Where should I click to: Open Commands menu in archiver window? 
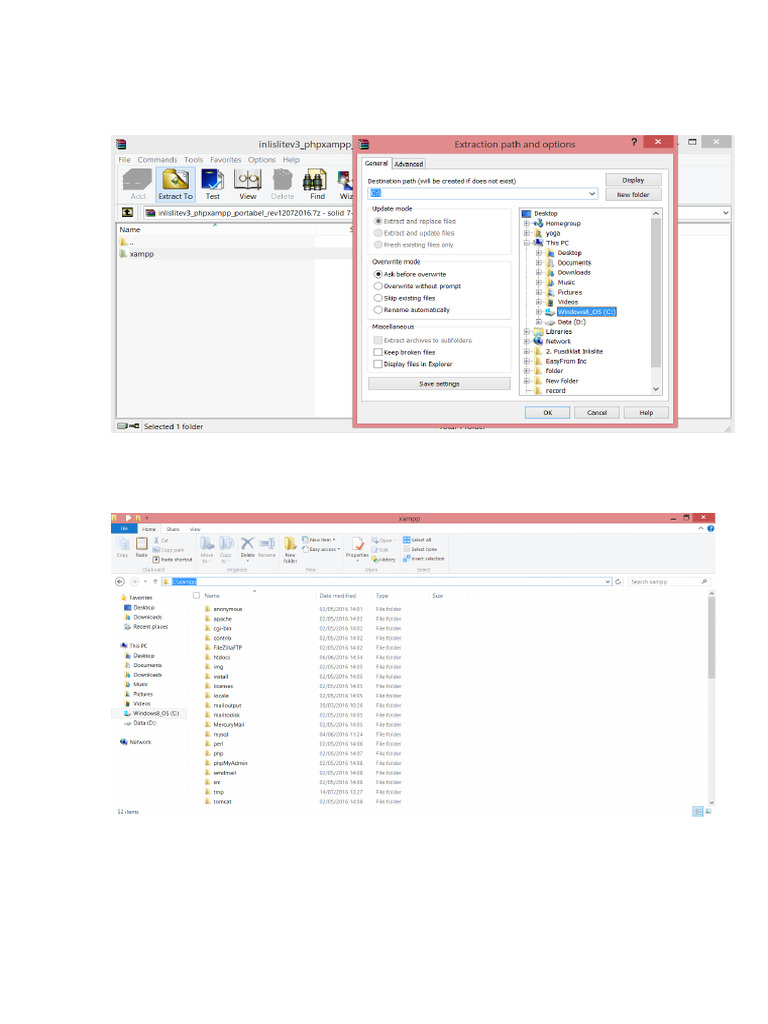tap(157, 160)
